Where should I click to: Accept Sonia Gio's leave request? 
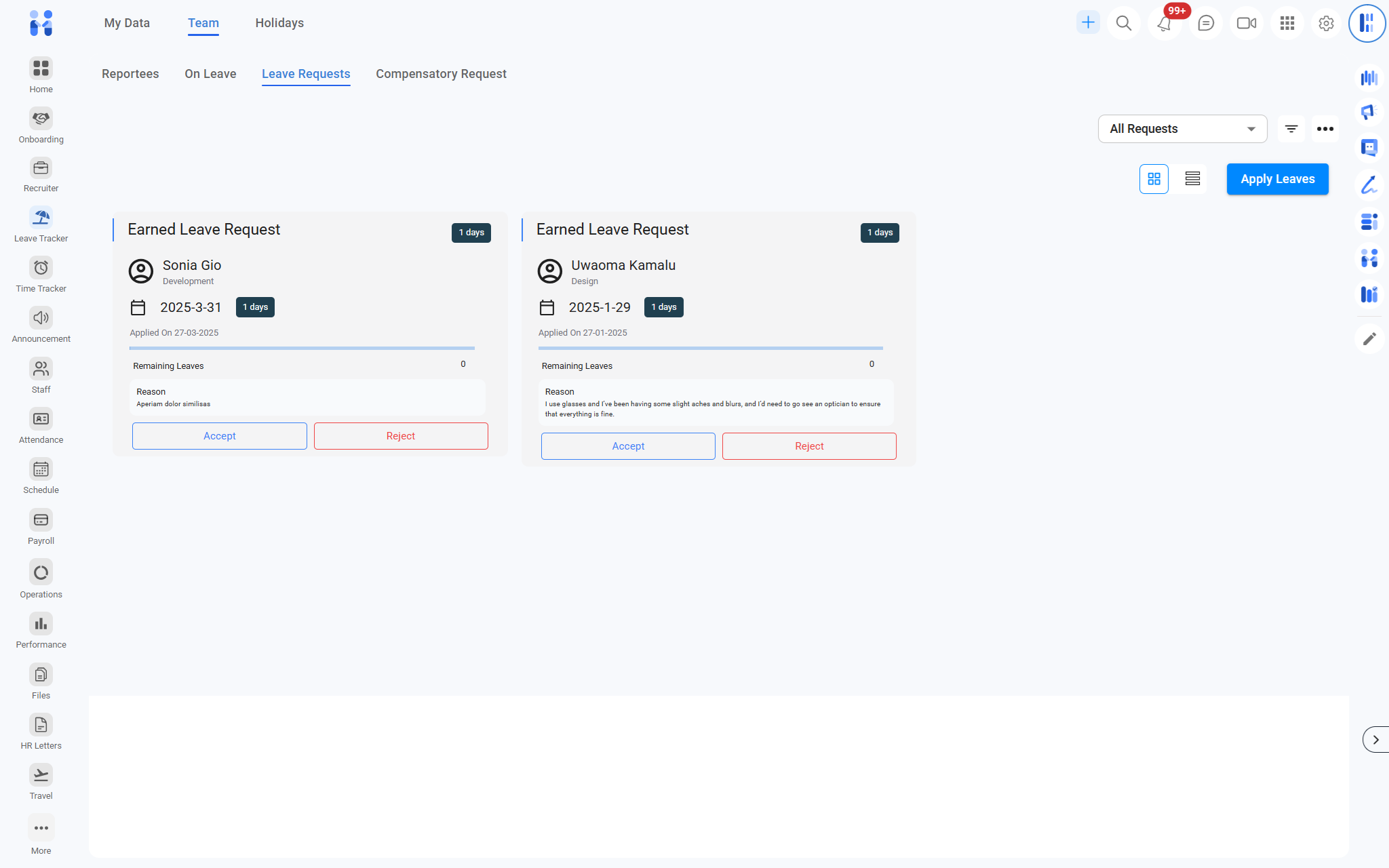point(219,436)
